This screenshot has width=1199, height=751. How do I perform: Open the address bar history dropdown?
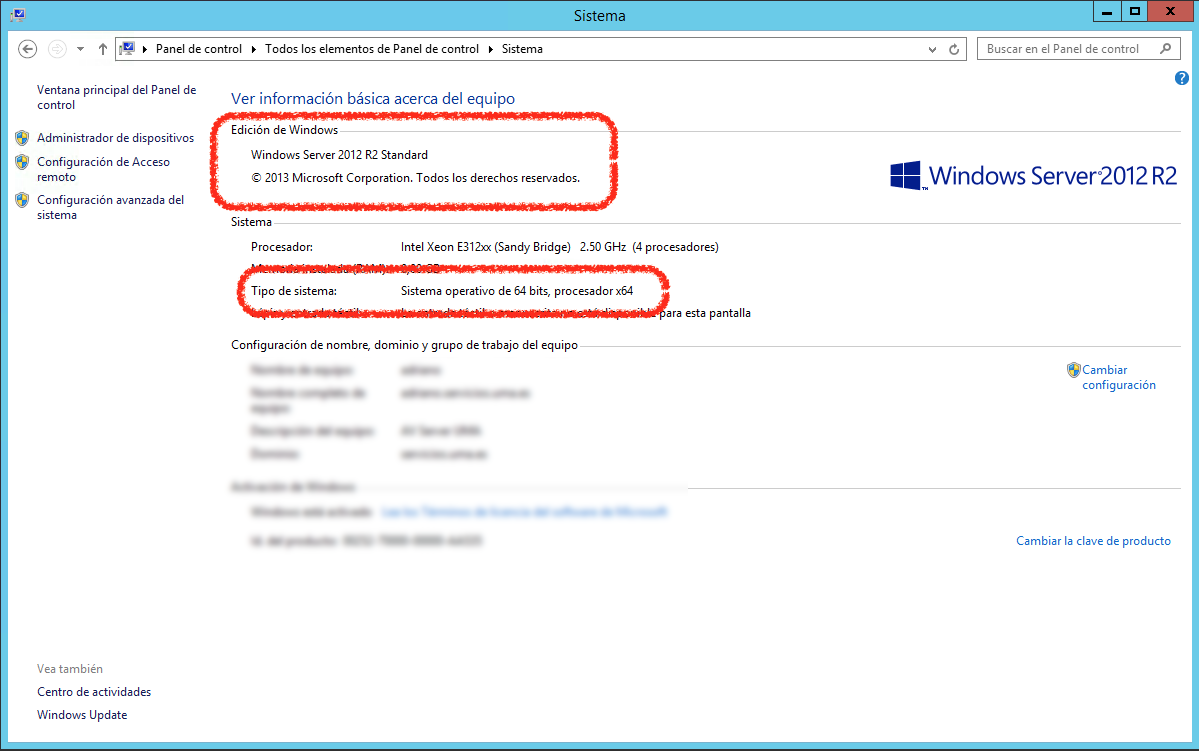932,50
